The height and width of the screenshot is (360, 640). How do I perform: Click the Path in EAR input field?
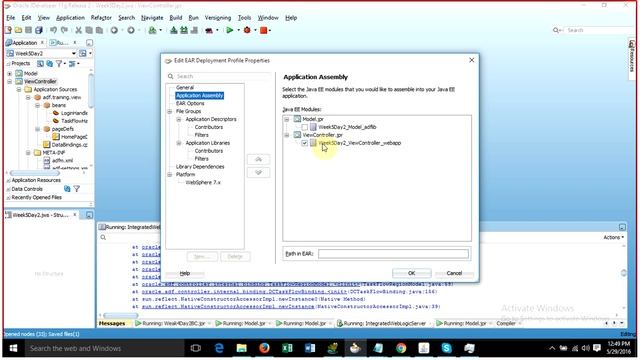point(393,254)
